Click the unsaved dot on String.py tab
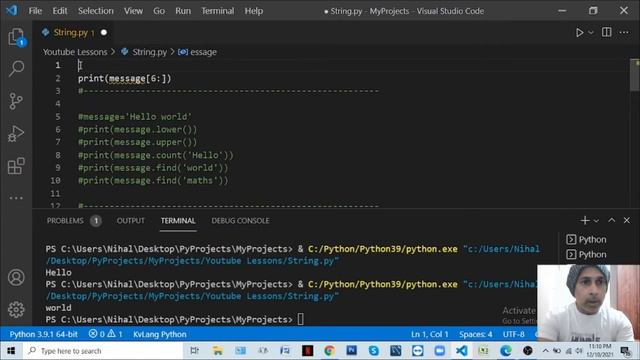 tap(104, 32)
